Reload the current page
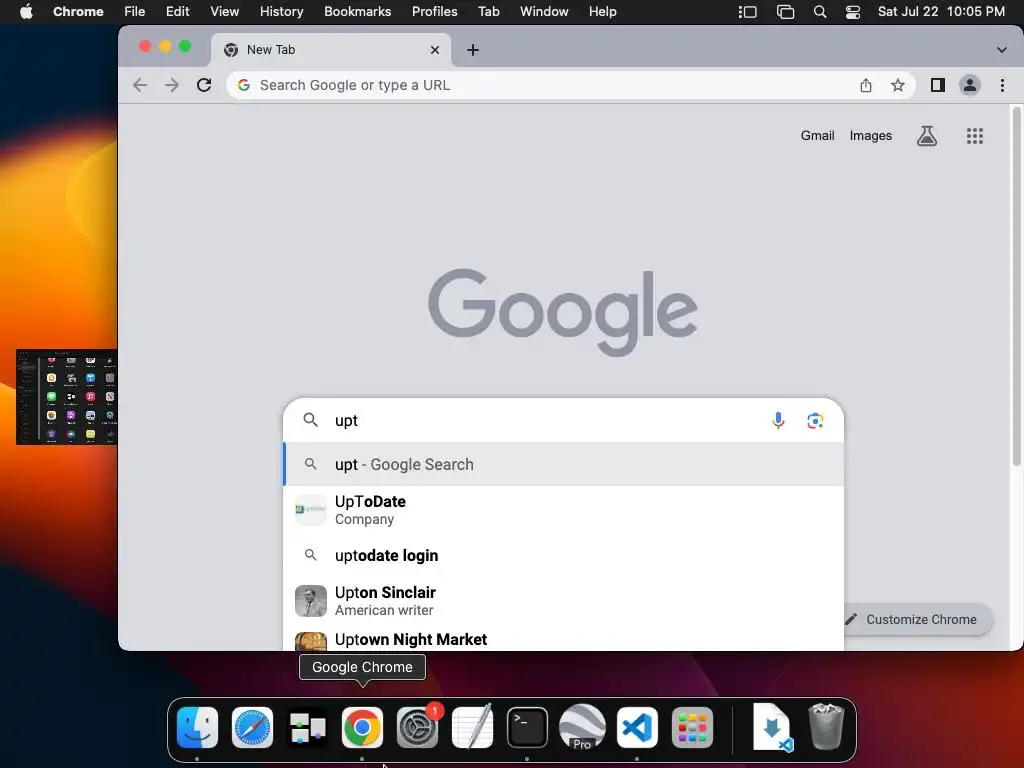Viewport: 1024px width, 768px height. [x=204, y=85]
